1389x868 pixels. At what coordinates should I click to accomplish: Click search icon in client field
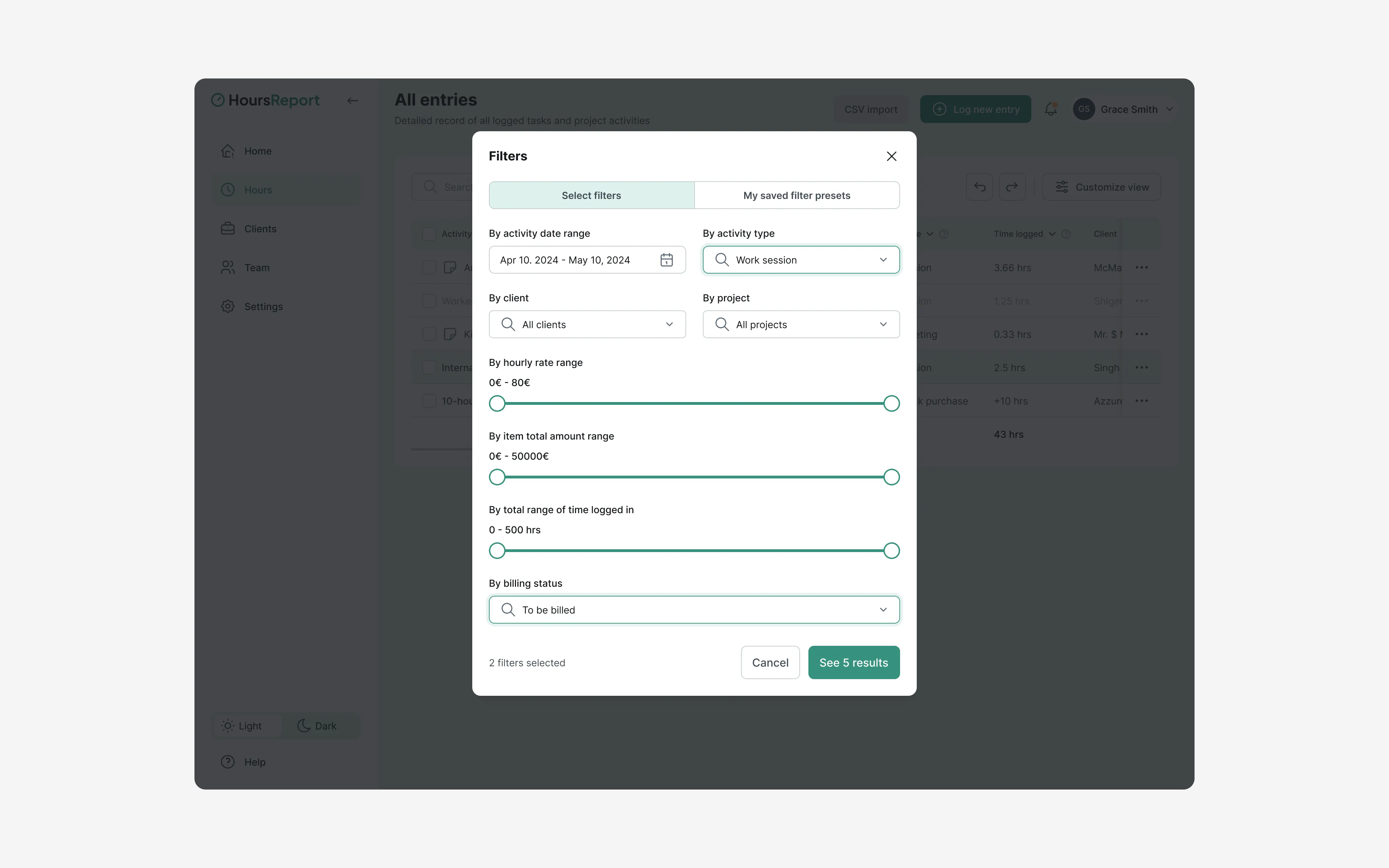[x=508, y=324]
